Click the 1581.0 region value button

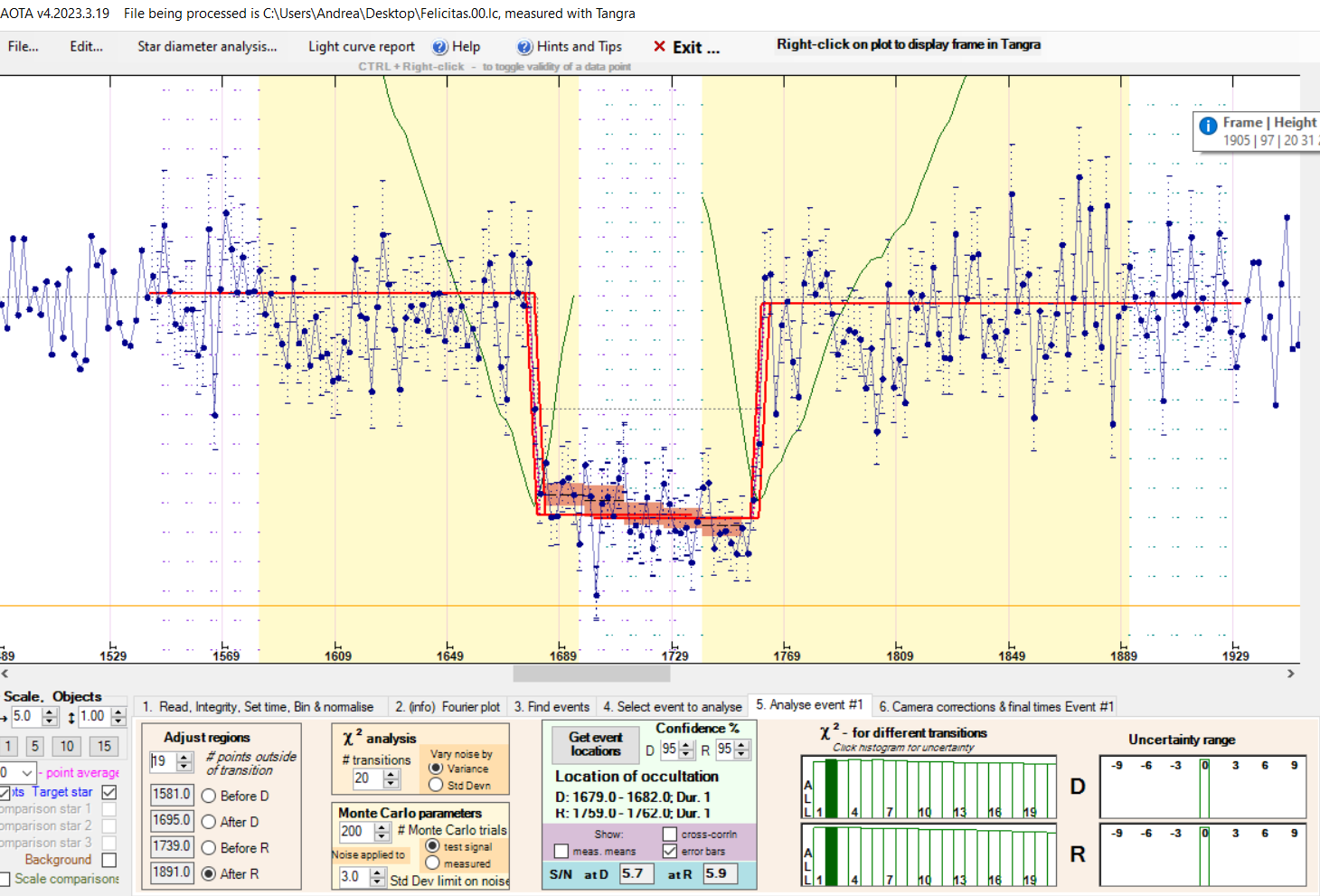pyautogui.click(x=172, y=795)
